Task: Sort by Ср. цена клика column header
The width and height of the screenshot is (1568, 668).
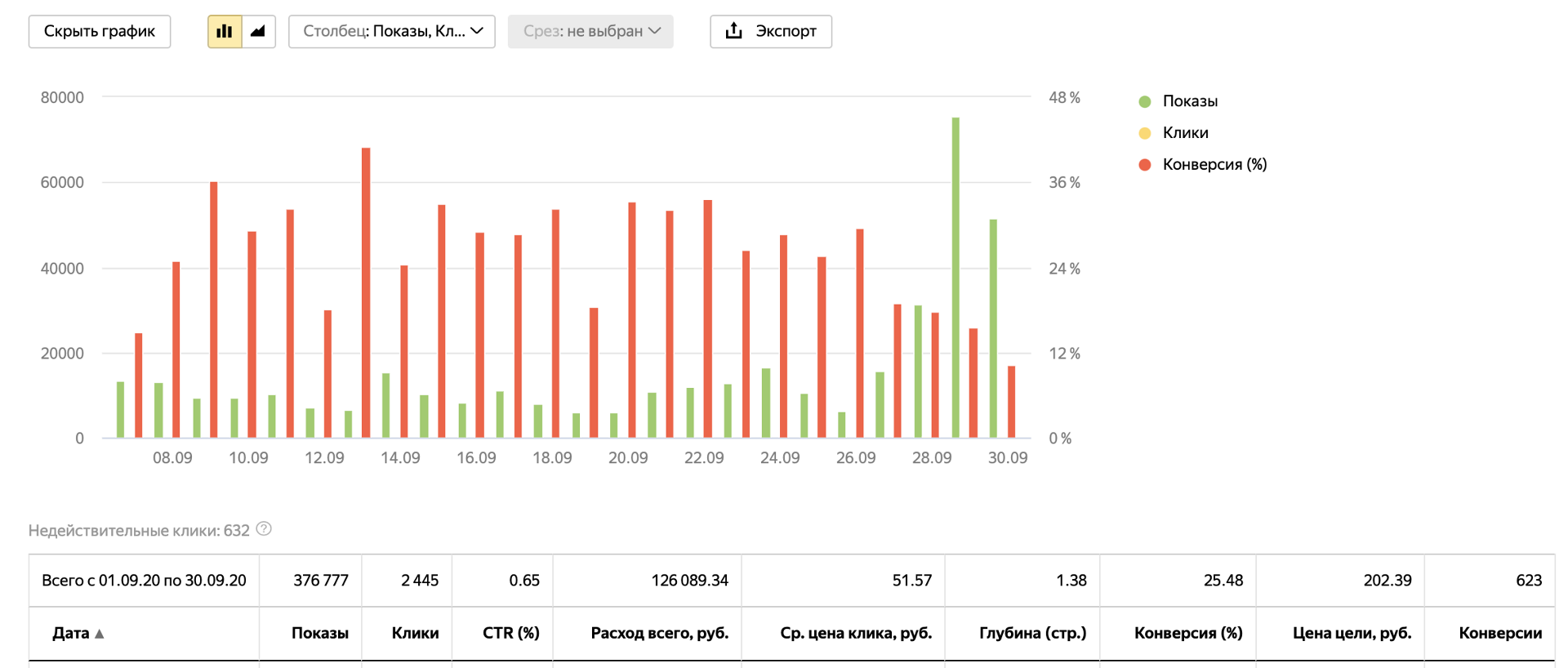Action: pos(856,633)
